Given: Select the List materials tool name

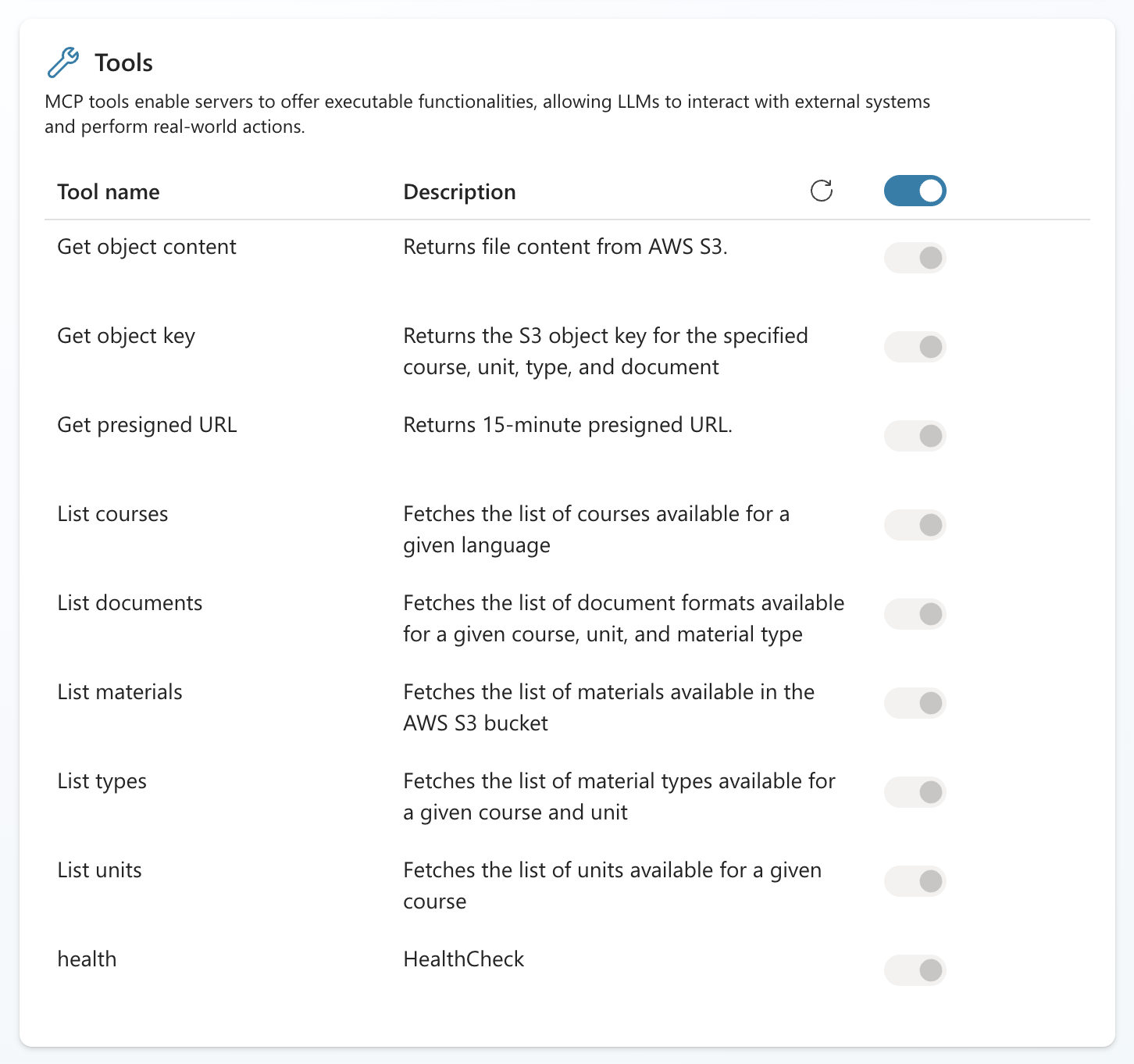Looking at the screenshot, I should pyautogui.click(x=119, y=691).
